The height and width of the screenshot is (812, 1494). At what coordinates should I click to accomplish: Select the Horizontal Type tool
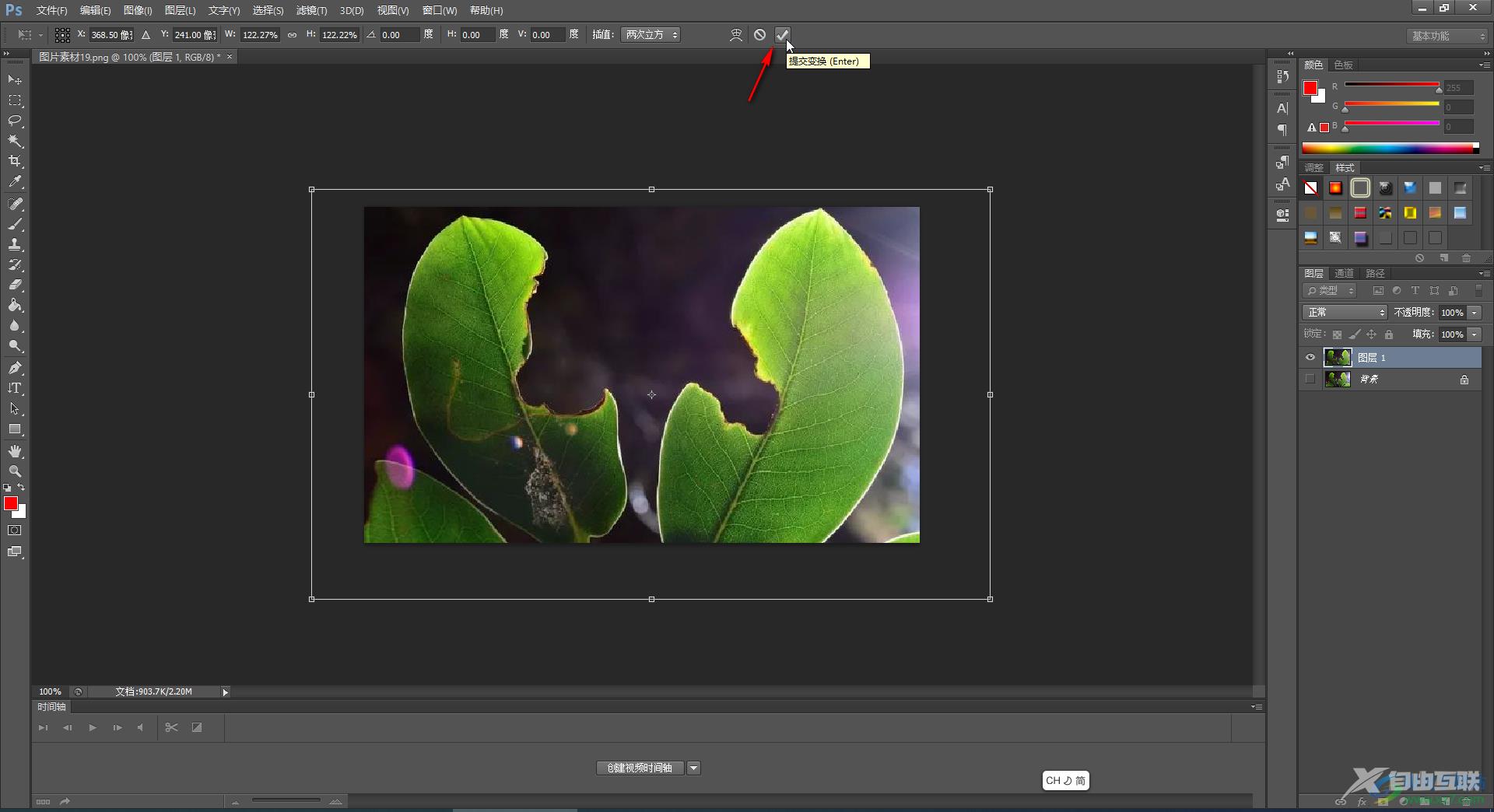tap(15, 387)
